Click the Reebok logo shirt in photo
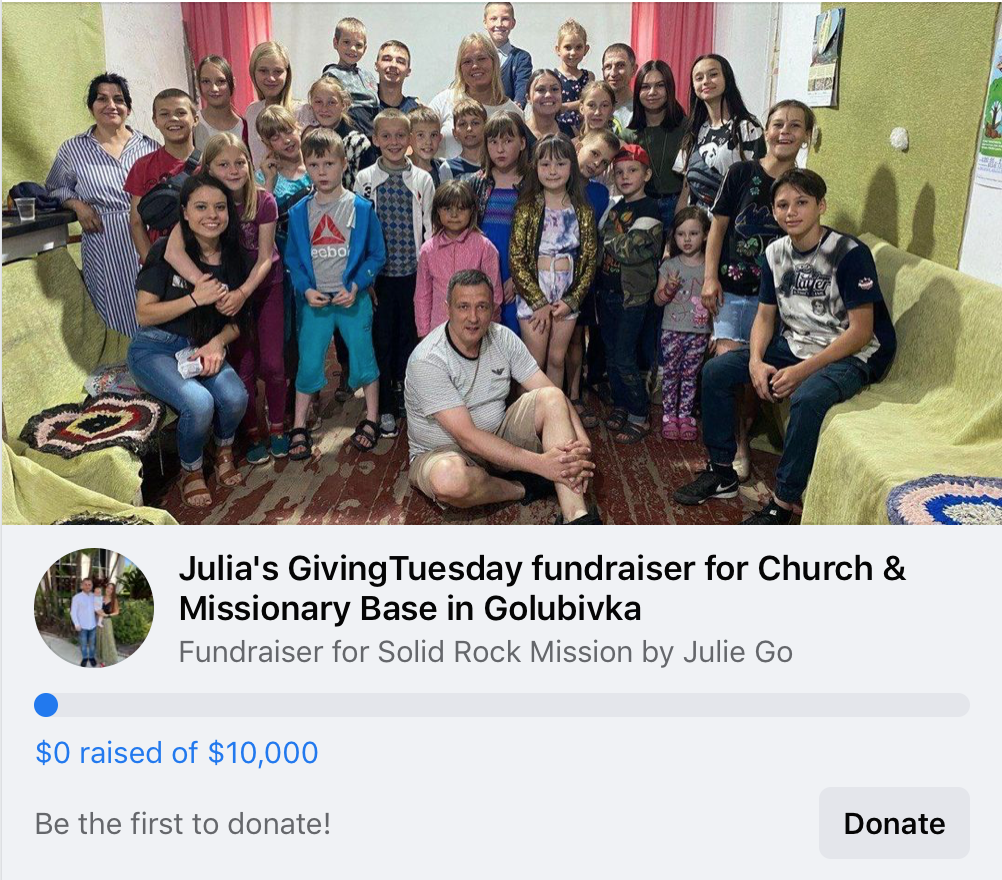 tap(331, 242)
